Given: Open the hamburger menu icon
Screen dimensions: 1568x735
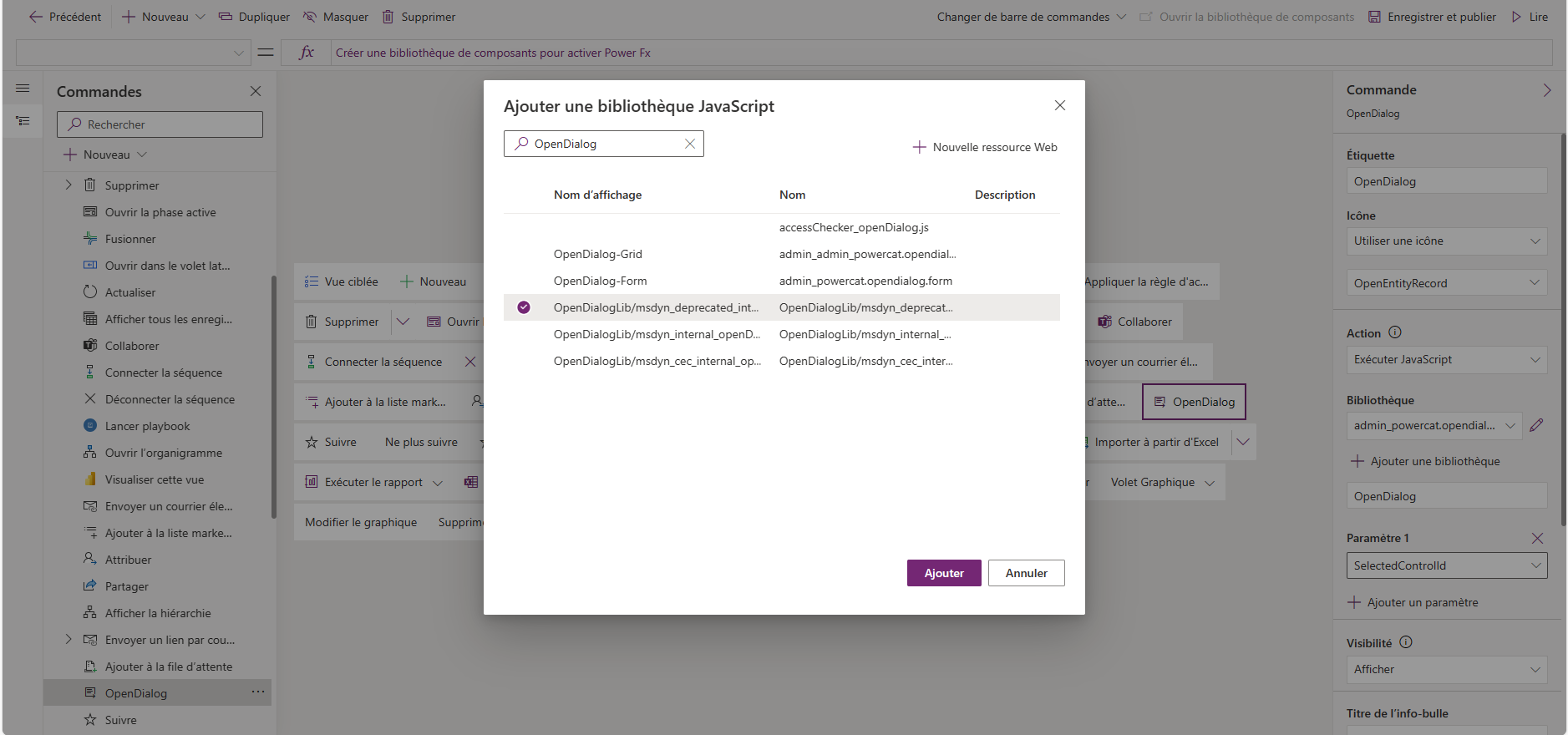Looking at the screenshot, I should pyautogui.click(x=23, y=89).
